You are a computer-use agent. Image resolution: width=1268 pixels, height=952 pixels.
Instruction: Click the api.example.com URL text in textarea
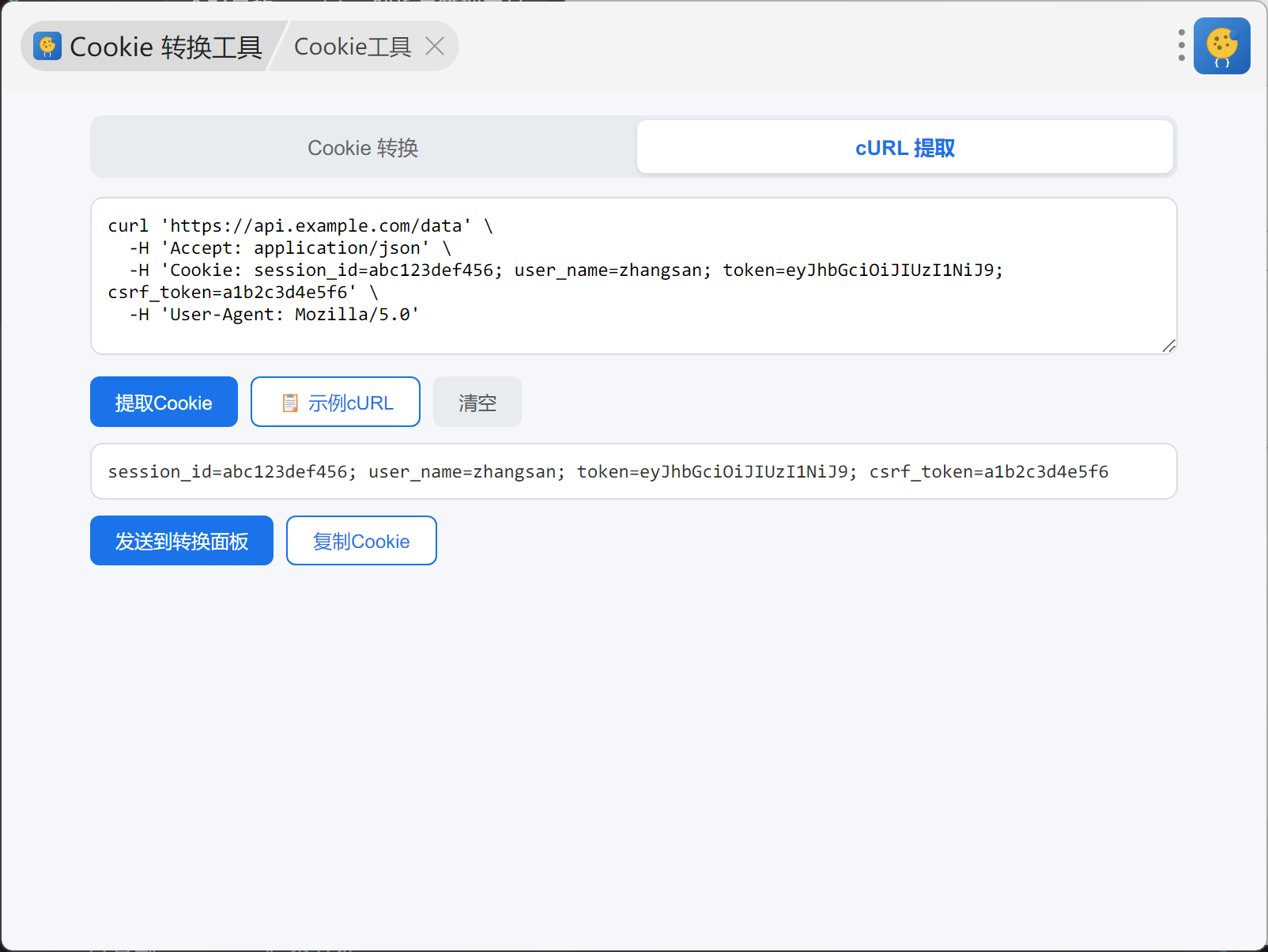click(x=316, y=226)
